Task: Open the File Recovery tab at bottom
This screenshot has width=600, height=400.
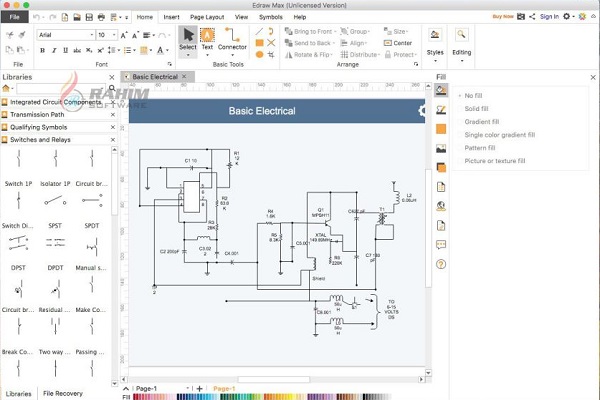Action: click(62, 393)
